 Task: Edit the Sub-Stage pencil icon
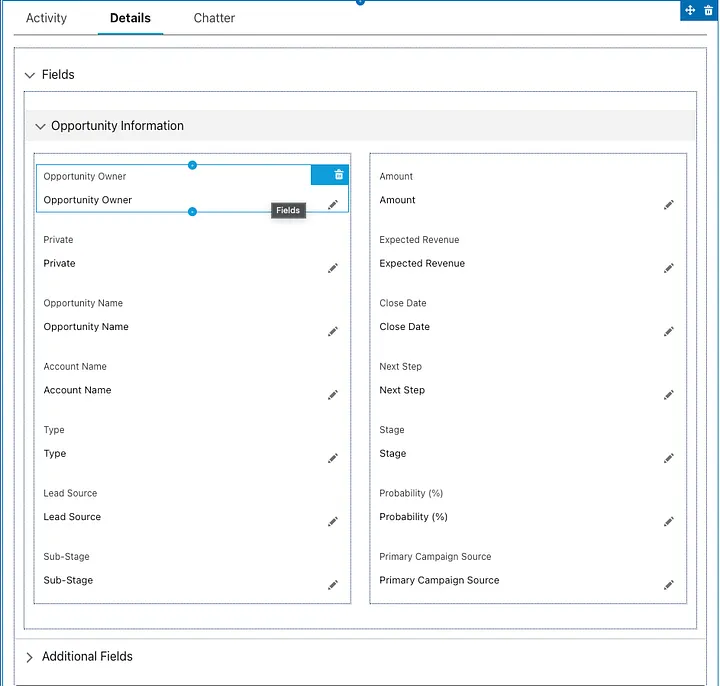[x=333, y=585]
